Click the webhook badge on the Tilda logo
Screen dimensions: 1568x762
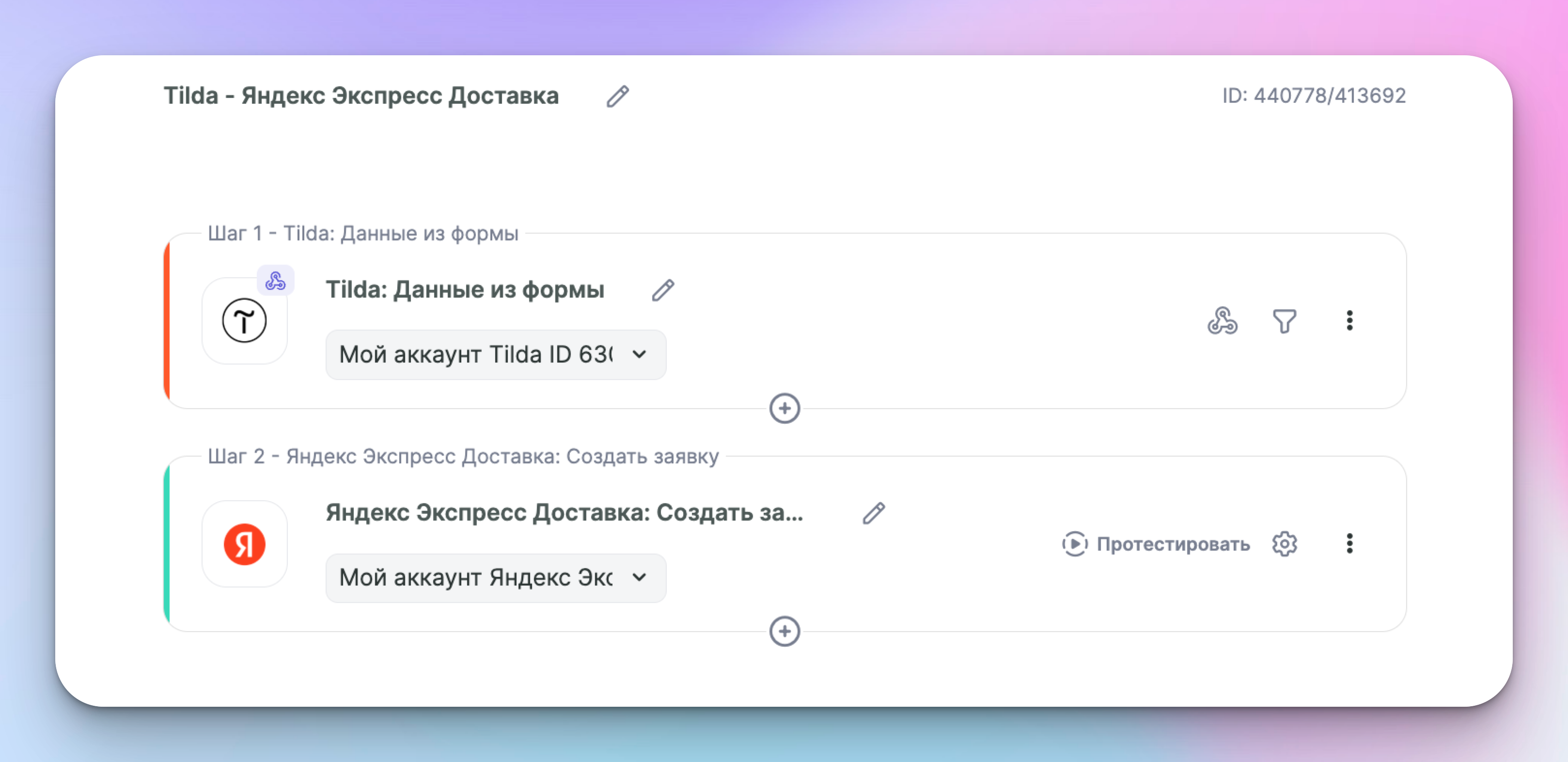point(275,281)
